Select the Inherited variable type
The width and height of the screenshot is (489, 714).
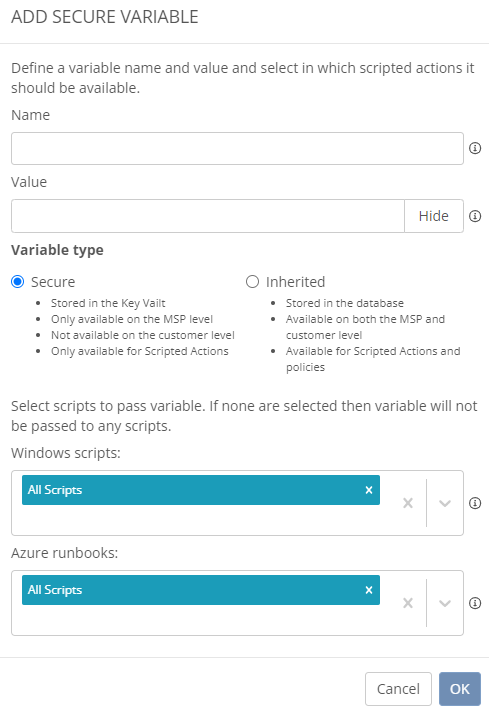(252, 282)
